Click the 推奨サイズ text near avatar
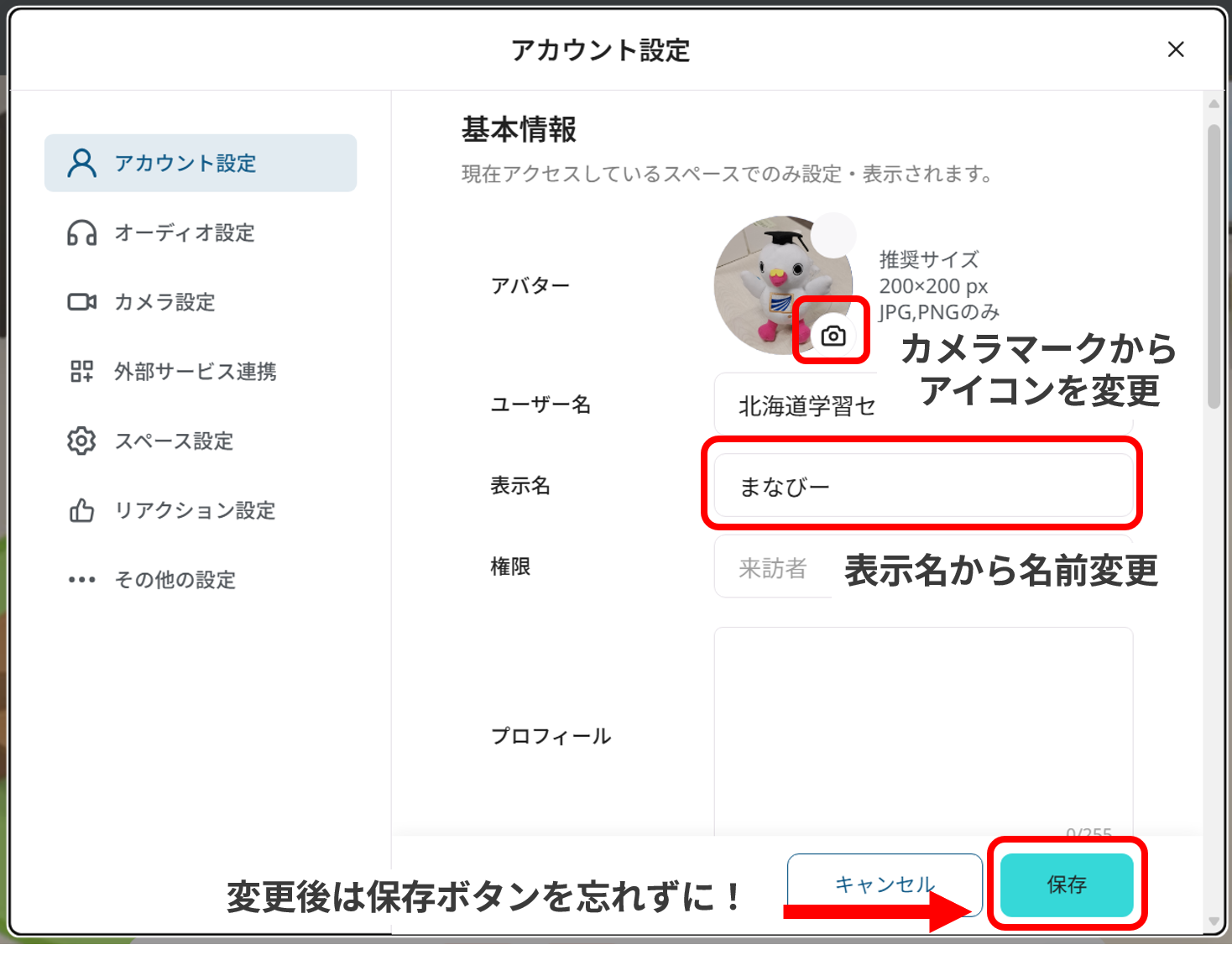Image resolution: width=1232 pixels, height=955 pixels. pos(929,259)
